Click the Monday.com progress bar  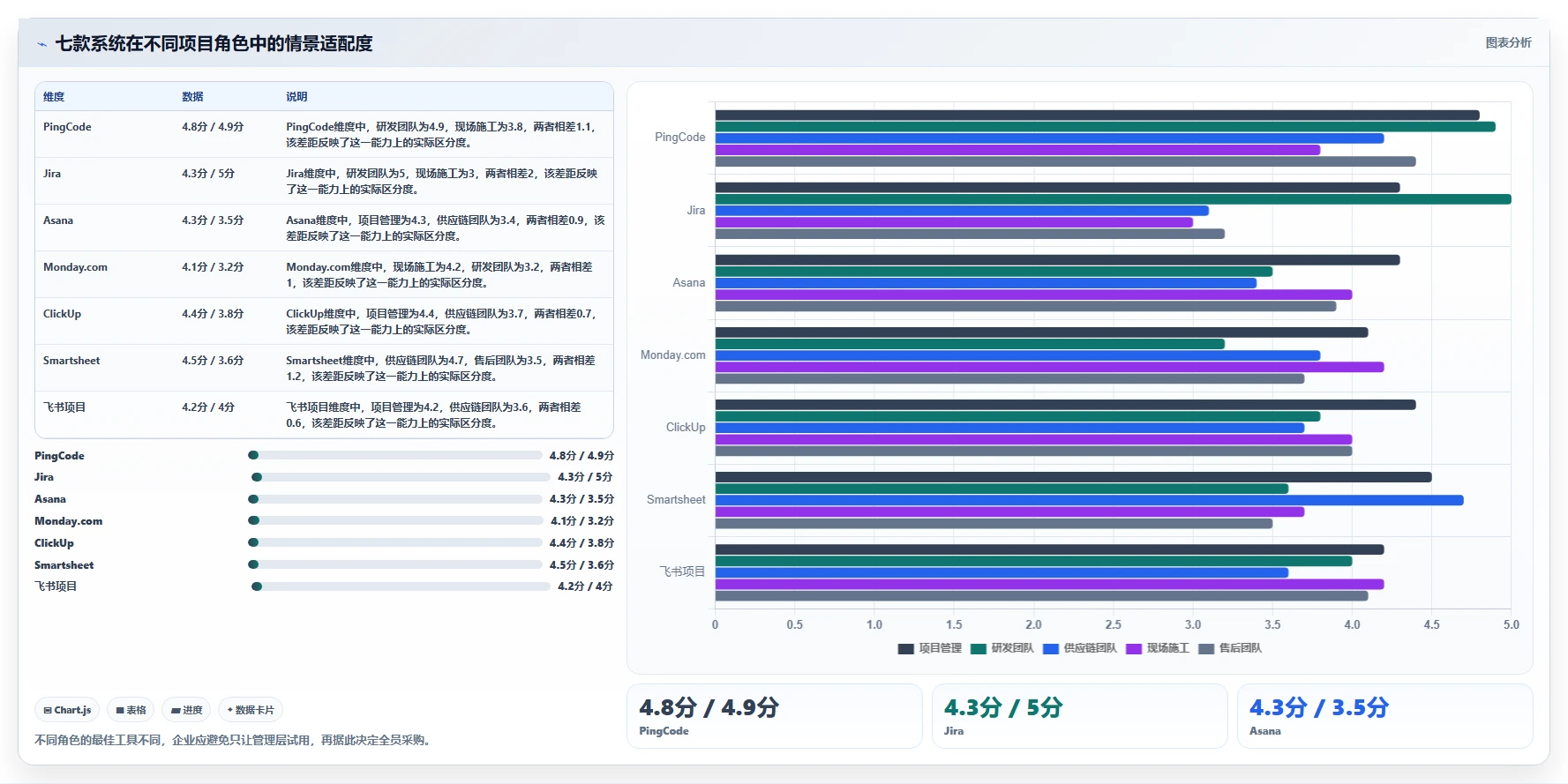[x=396, y=521]
